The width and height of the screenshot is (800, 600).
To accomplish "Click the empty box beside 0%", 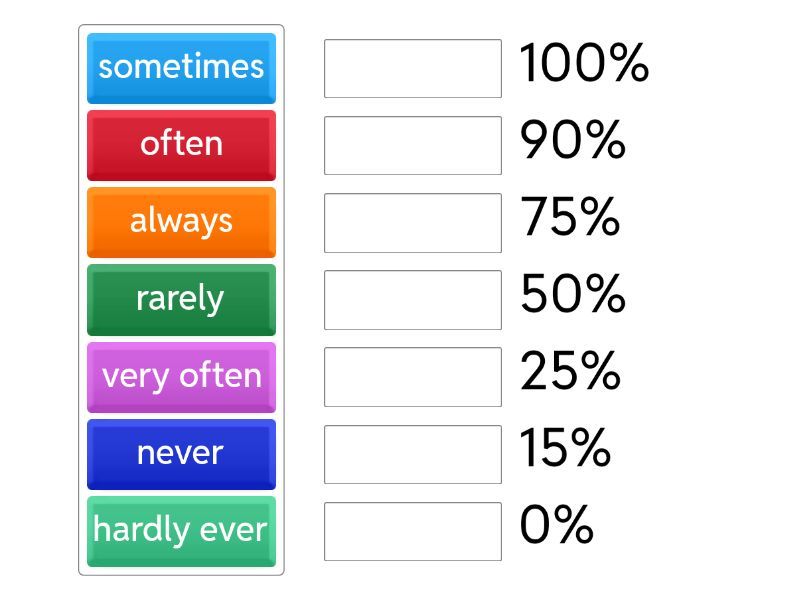I will (x=413, y=531).
